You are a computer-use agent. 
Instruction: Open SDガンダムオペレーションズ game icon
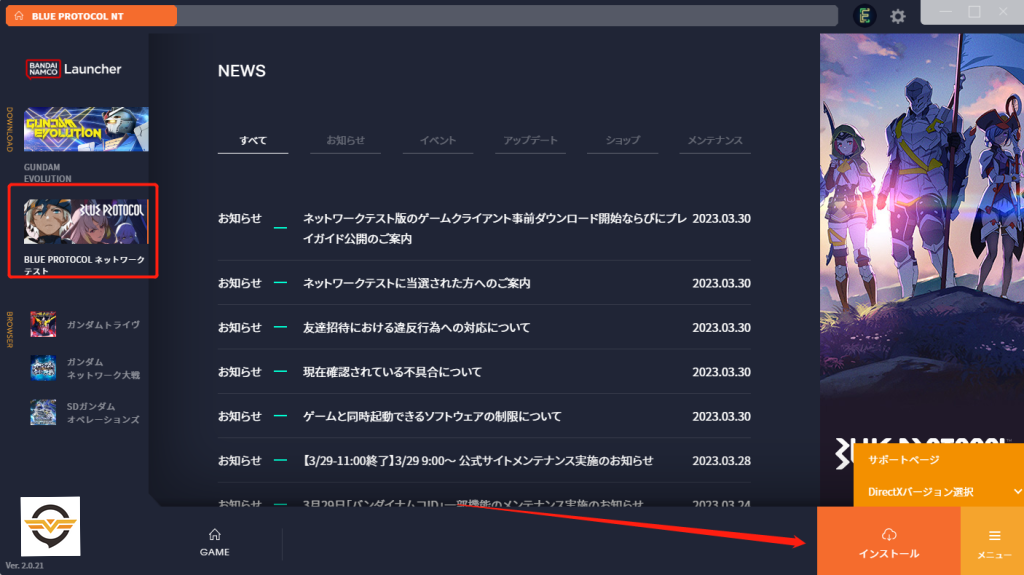tap(43, 412)
